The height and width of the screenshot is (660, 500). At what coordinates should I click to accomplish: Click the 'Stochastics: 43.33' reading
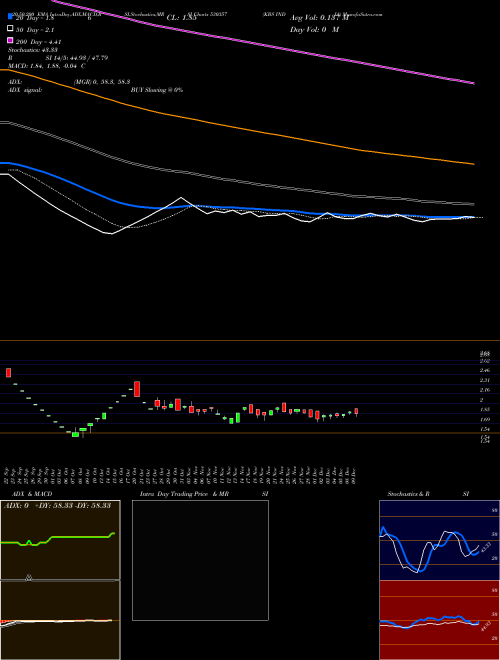coord(33,50)
